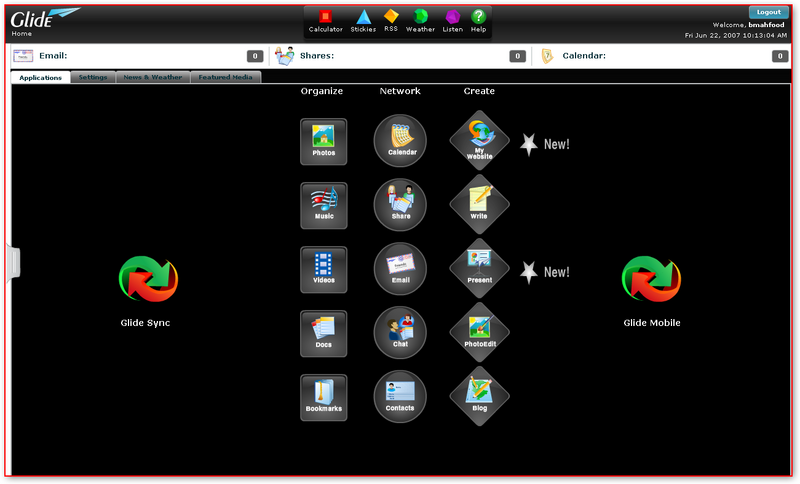Screen dimensions: 800x484
Task: Click the Shares: label in status bar
Action: 317,56
